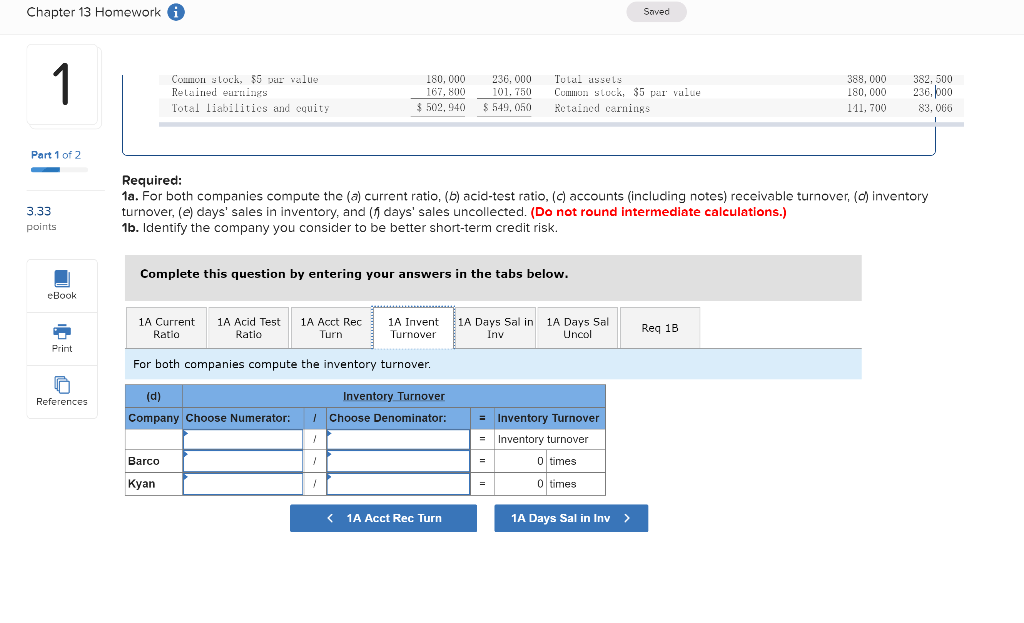This screenshot has height=623, width=1024.
Task: Open the References icon
Action: tap(62, 385)
